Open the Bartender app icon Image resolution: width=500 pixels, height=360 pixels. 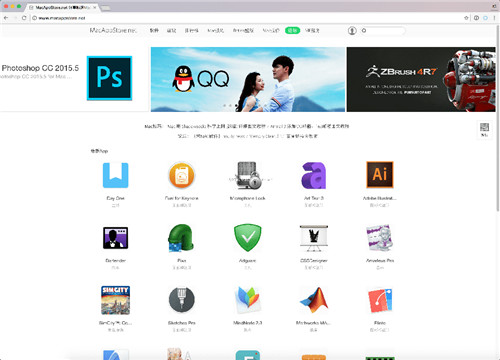click(x=115, y=238)
